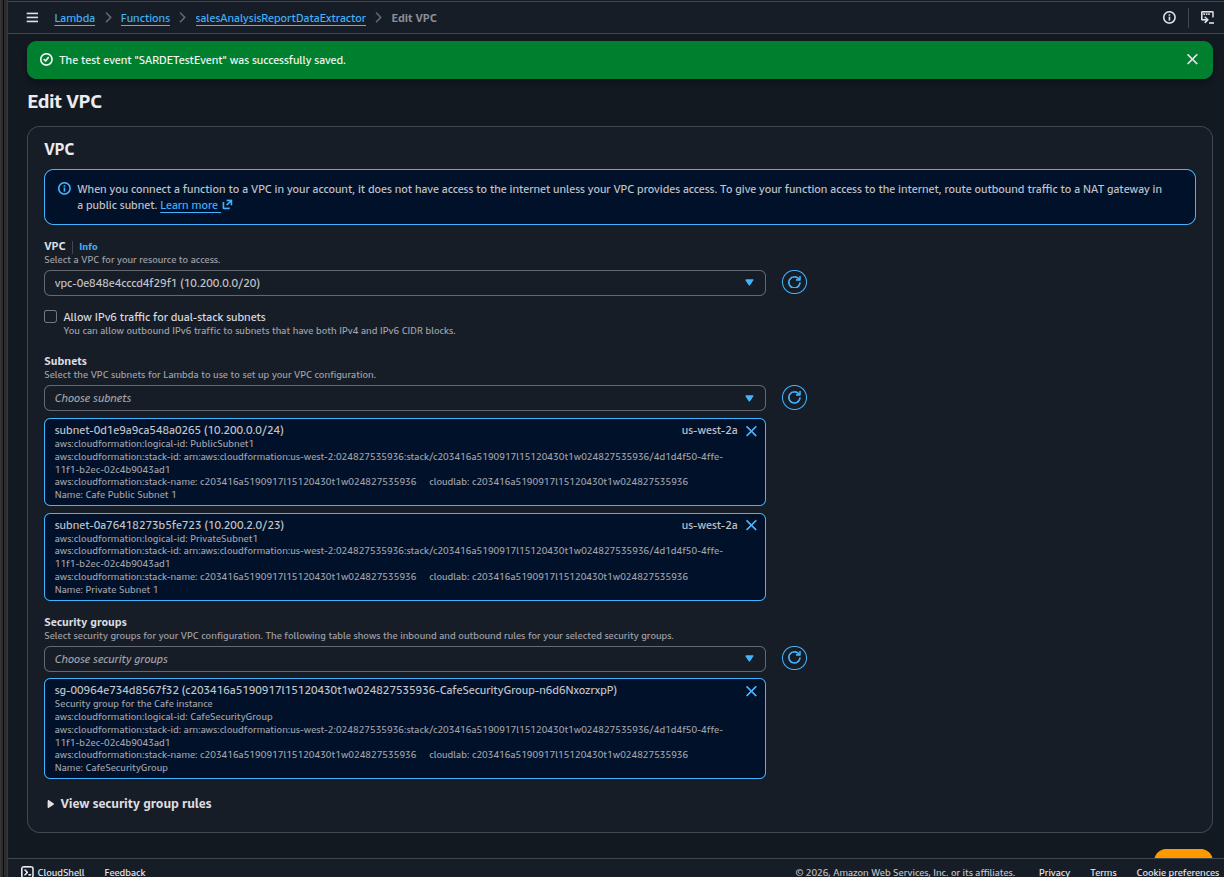This screenshot has width=1224, height=877.
Task: Open the VPC Info link
Action: click(88, 246)
